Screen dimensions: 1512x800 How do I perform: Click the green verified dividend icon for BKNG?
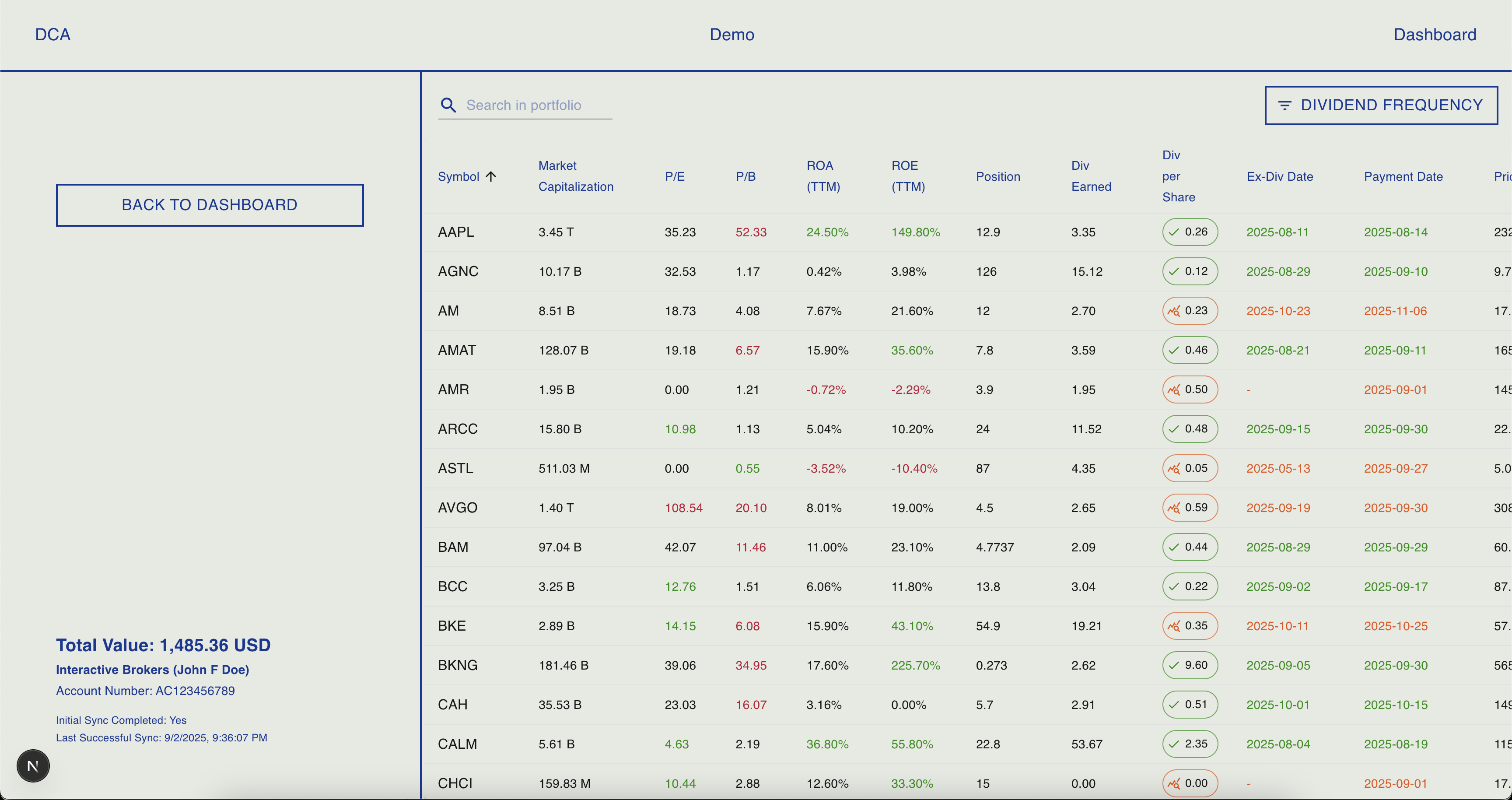click(x=1190, y=665)
